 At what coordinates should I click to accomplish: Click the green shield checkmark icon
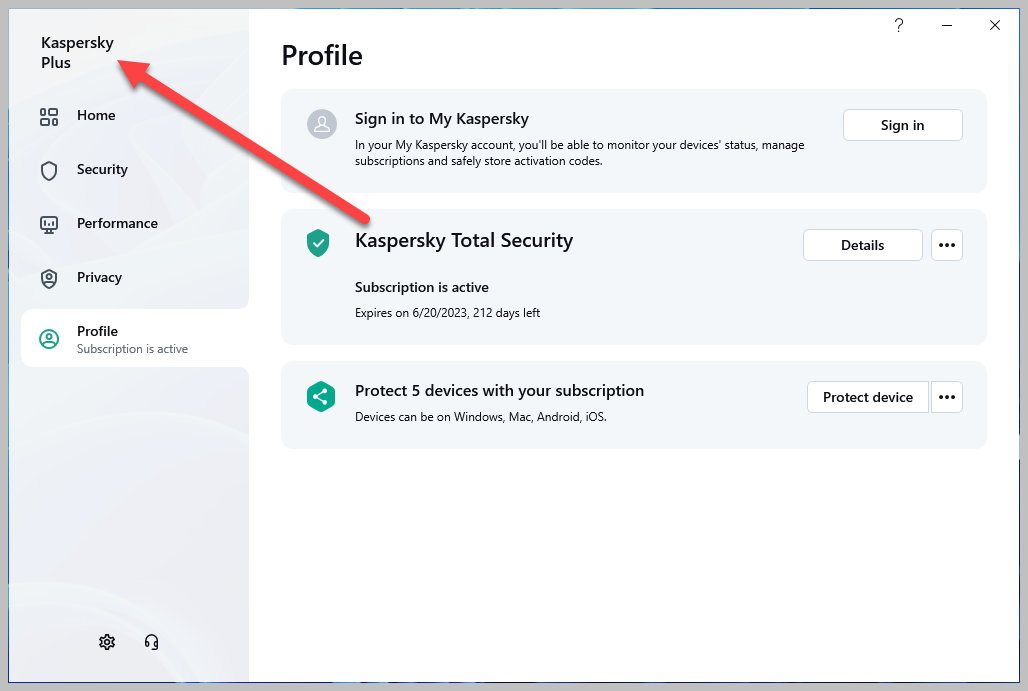pos(318,243)
